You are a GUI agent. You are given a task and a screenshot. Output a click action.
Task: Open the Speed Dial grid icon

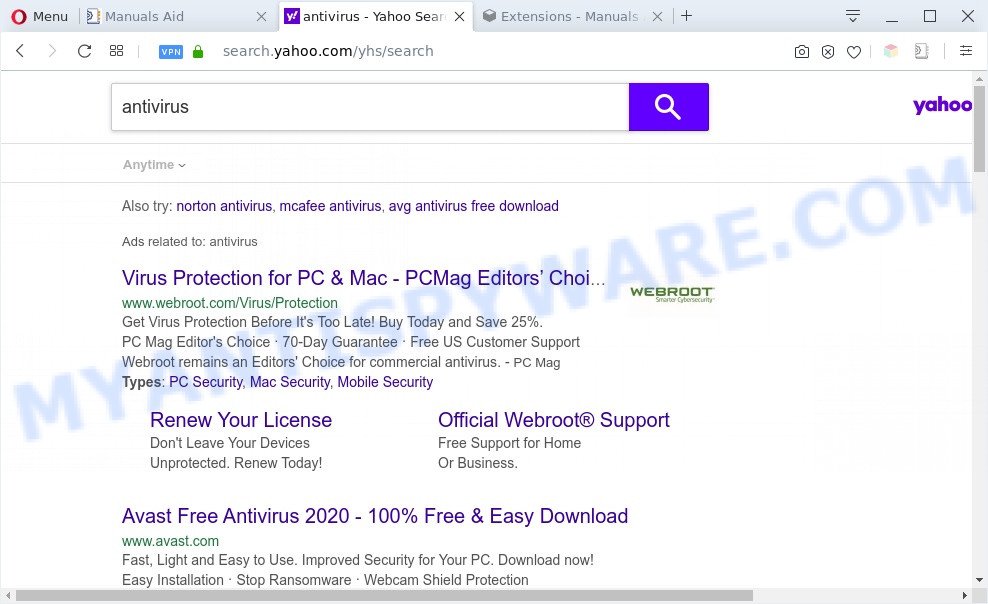coord(117,51)
